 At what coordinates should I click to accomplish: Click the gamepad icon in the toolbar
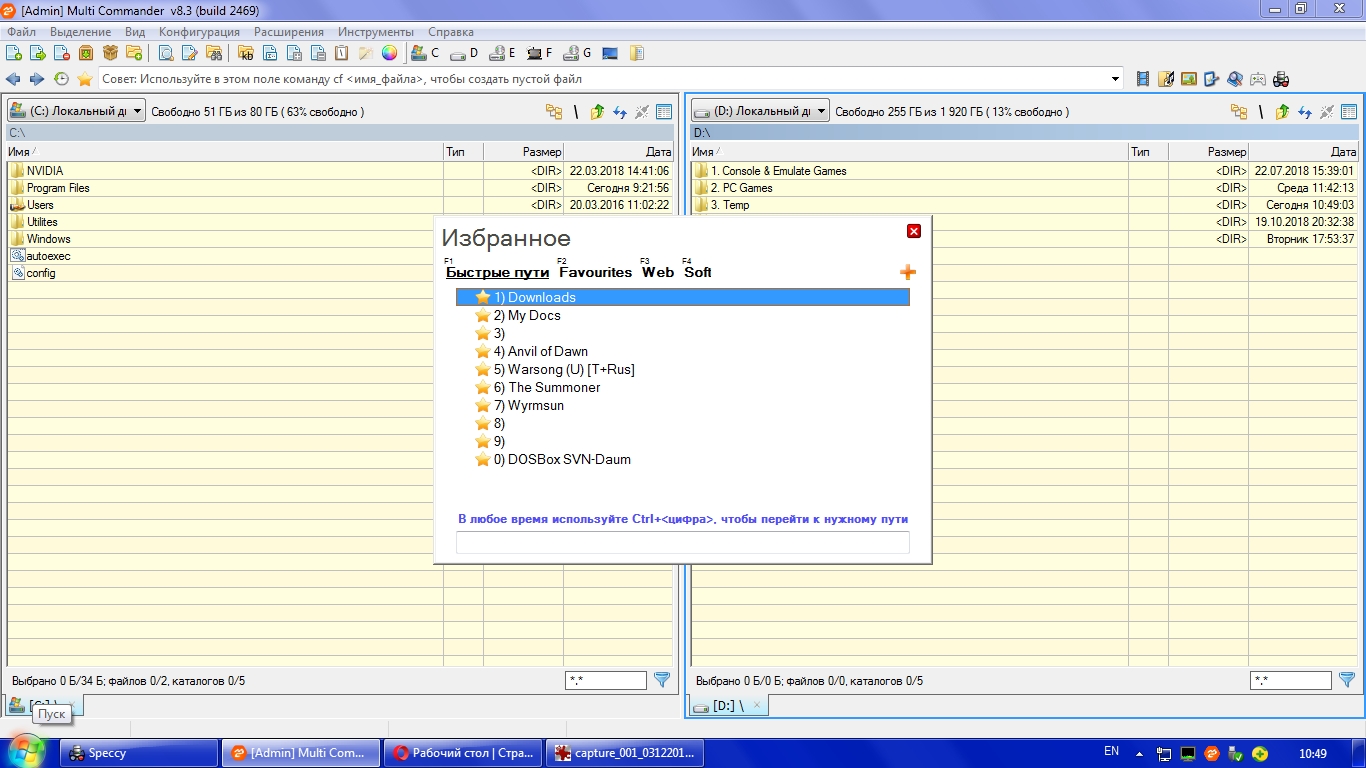click(x=1258, y=79)
